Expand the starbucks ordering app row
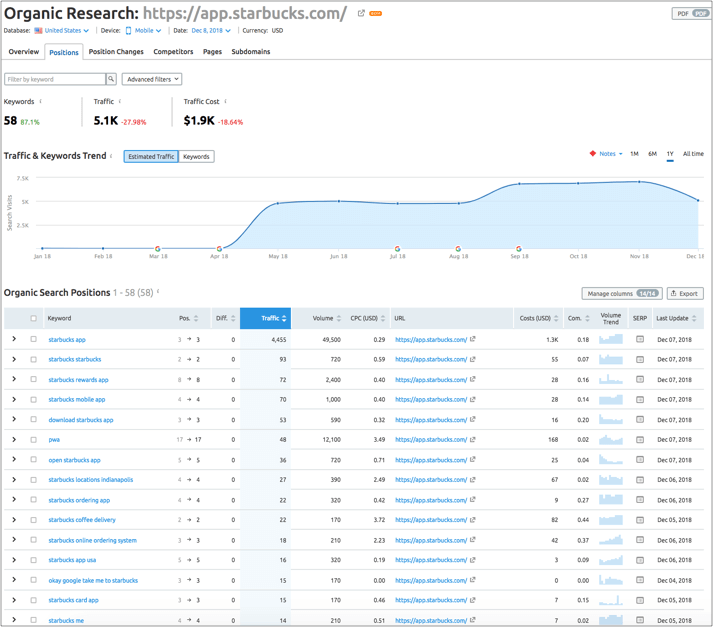 14,499
